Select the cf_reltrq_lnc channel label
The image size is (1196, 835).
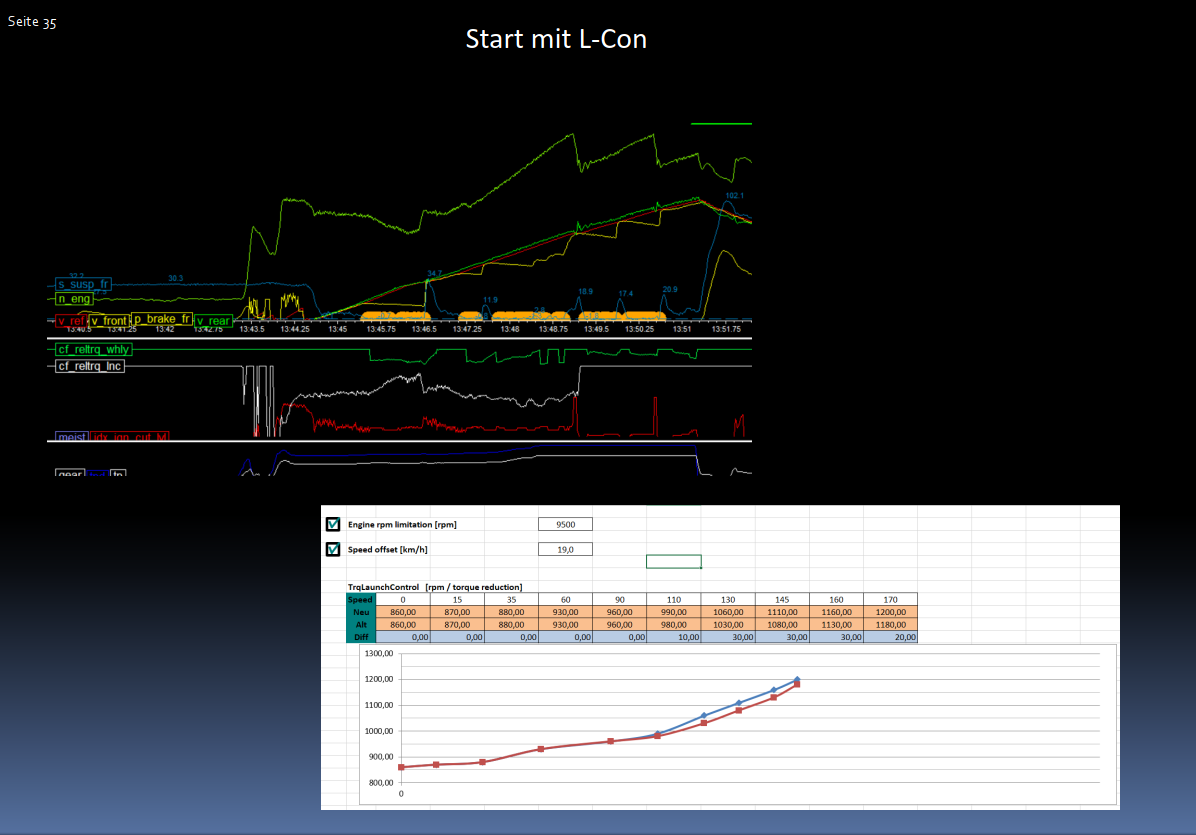coord(91,367)
